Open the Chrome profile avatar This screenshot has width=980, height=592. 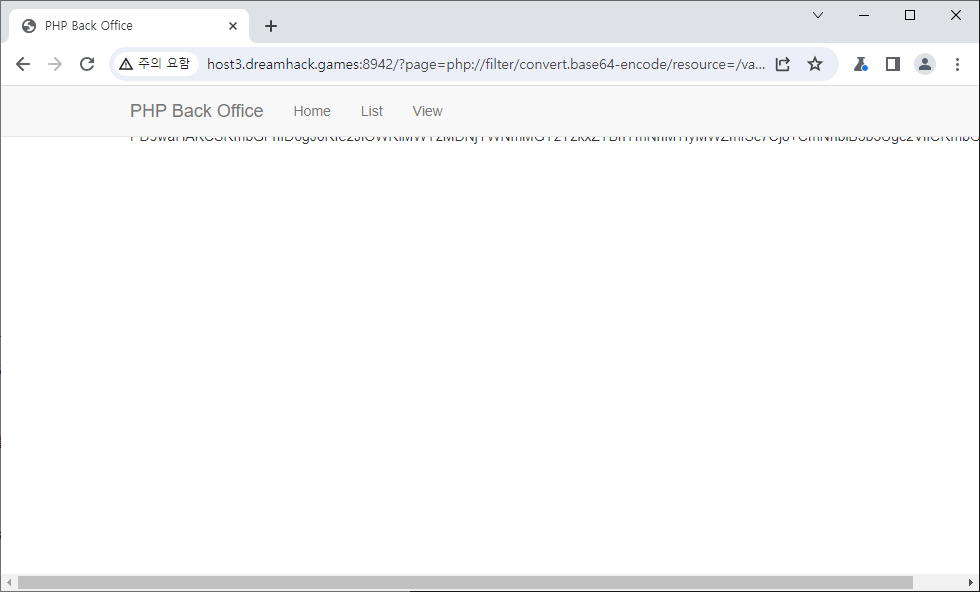point(925,64)
